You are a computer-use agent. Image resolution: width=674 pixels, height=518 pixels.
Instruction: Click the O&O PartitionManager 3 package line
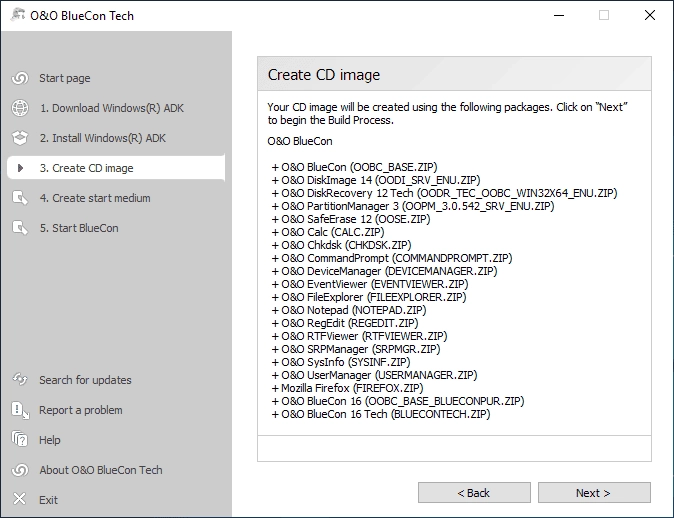click(413, 206)
